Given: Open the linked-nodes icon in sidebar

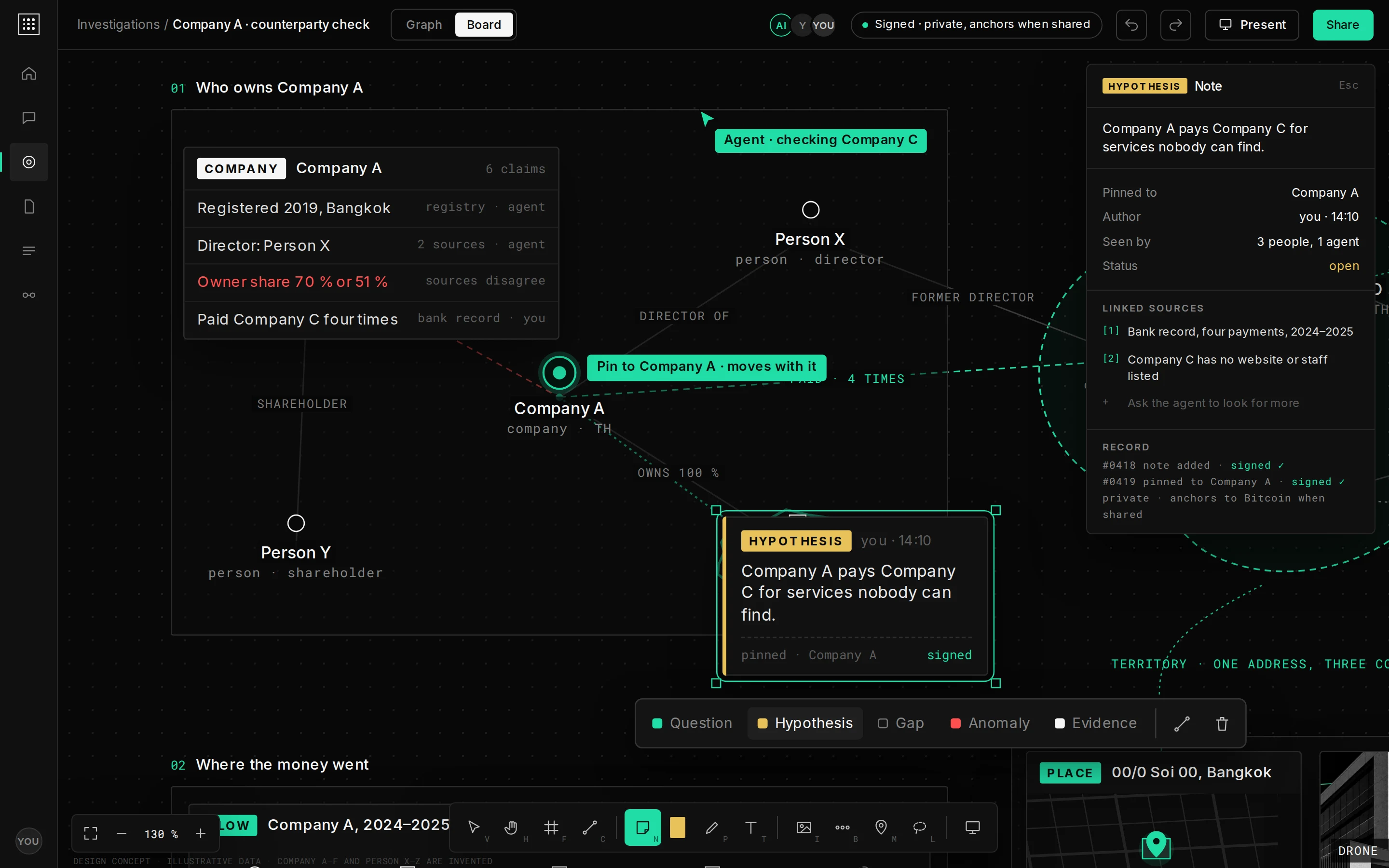Looking at the screenshot, I should coord(29,295).
